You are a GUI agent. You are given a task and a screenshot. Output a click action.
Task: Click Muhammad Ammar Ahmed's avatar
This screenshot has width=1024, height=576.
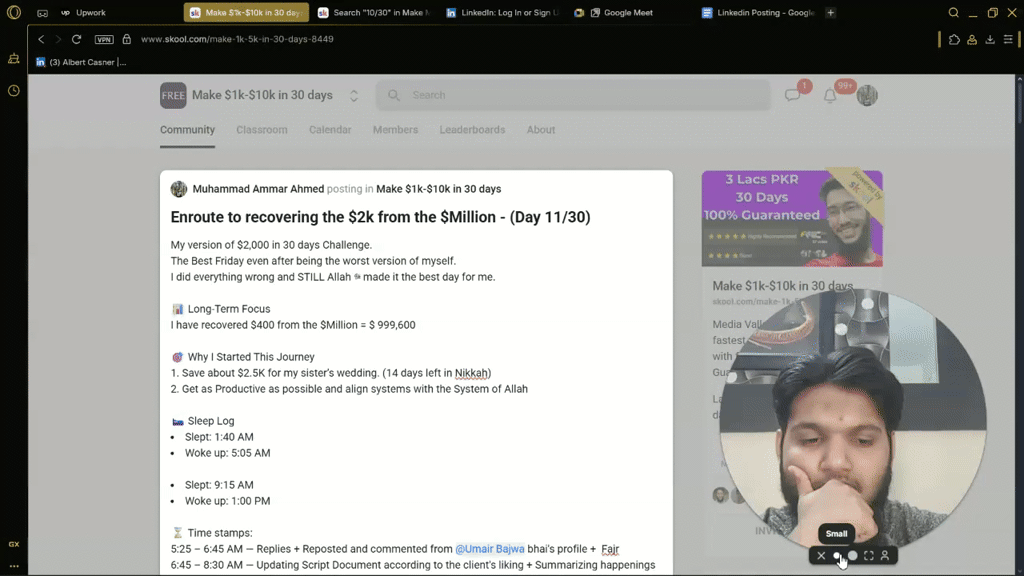pyautogui.click(x=179, y=189)
